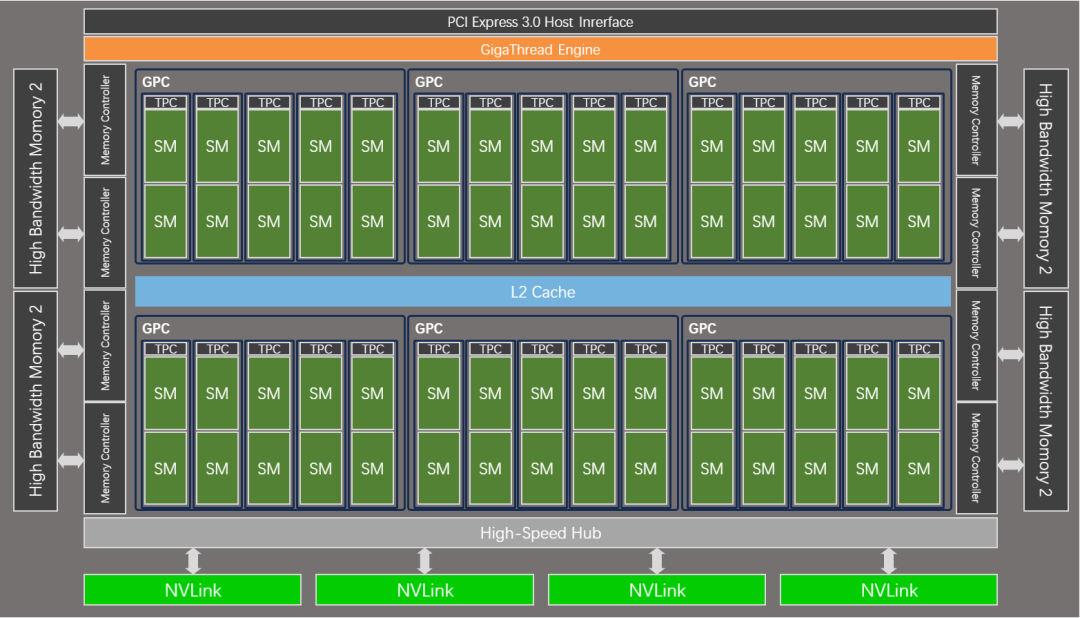Click the rightmost green NVLink block
This screenshot has width=1080, height=618.
889,590
